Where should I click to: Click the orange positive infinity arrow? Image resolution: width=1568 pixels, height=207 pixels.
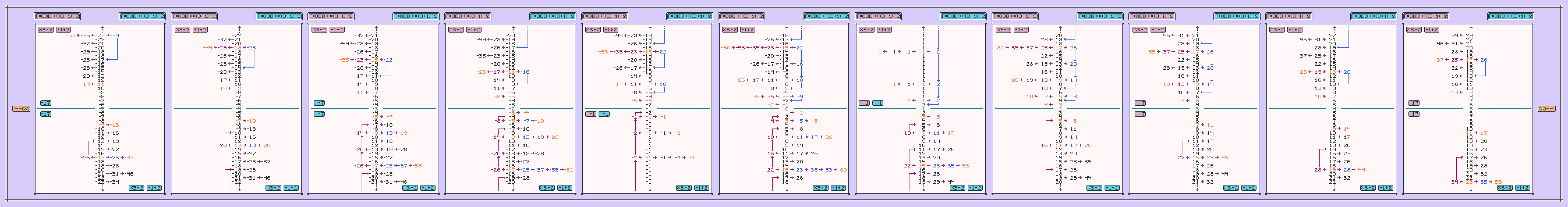(1546, 109)
